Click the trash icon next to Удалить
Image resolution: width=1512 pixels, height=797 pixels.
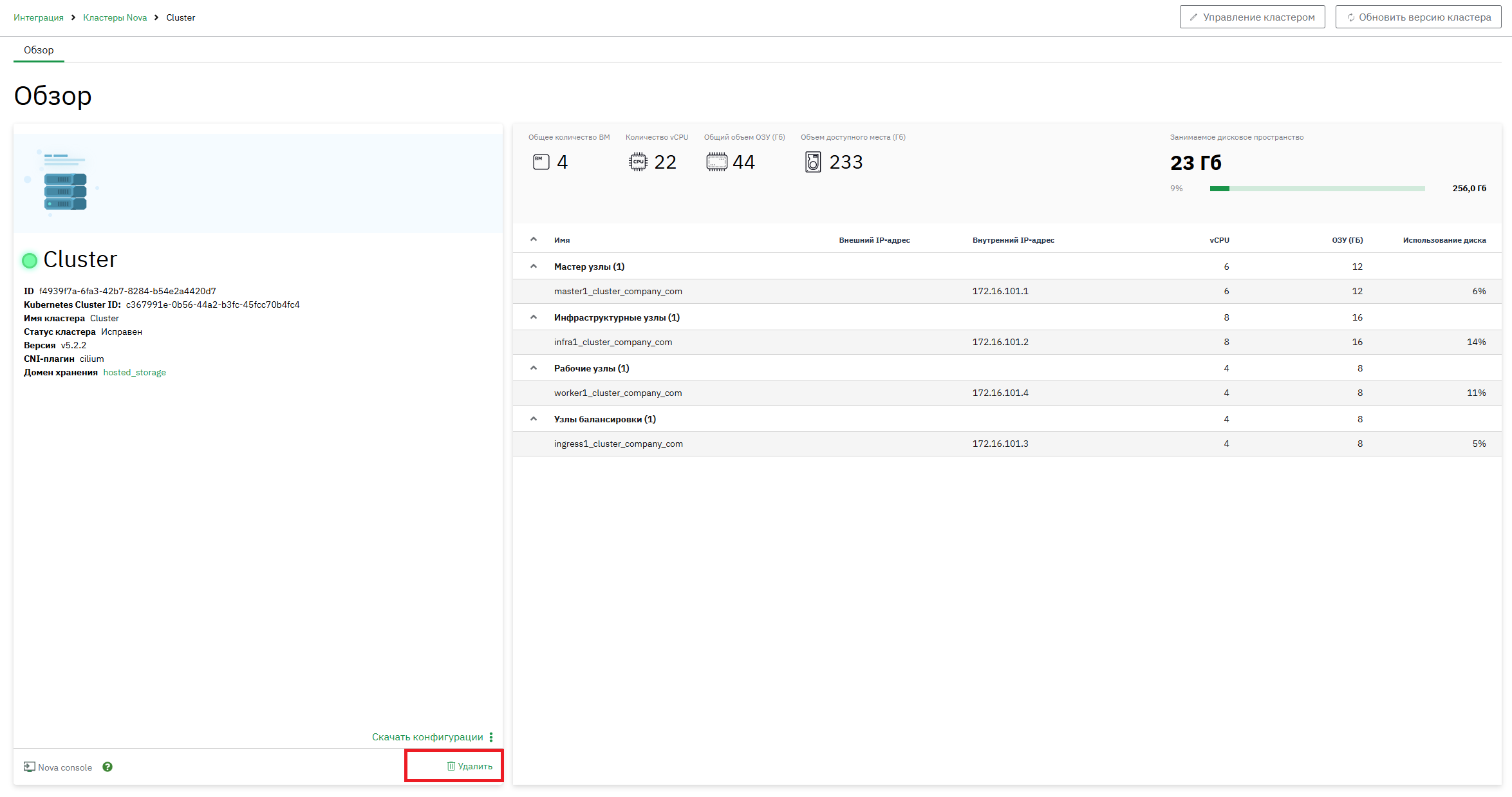[x=451, y=766]
